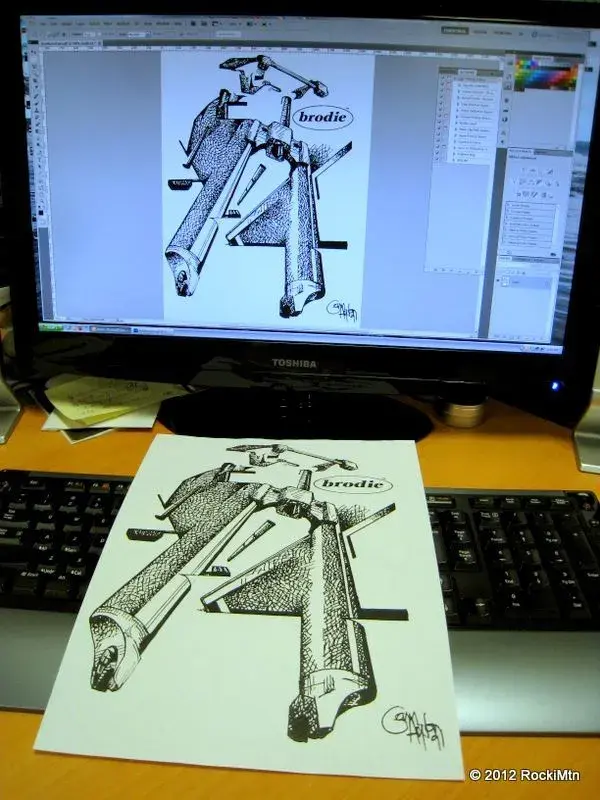The image size is (600, 800).
Task: Add a Posterize adjustment layer
Action: 526,195
